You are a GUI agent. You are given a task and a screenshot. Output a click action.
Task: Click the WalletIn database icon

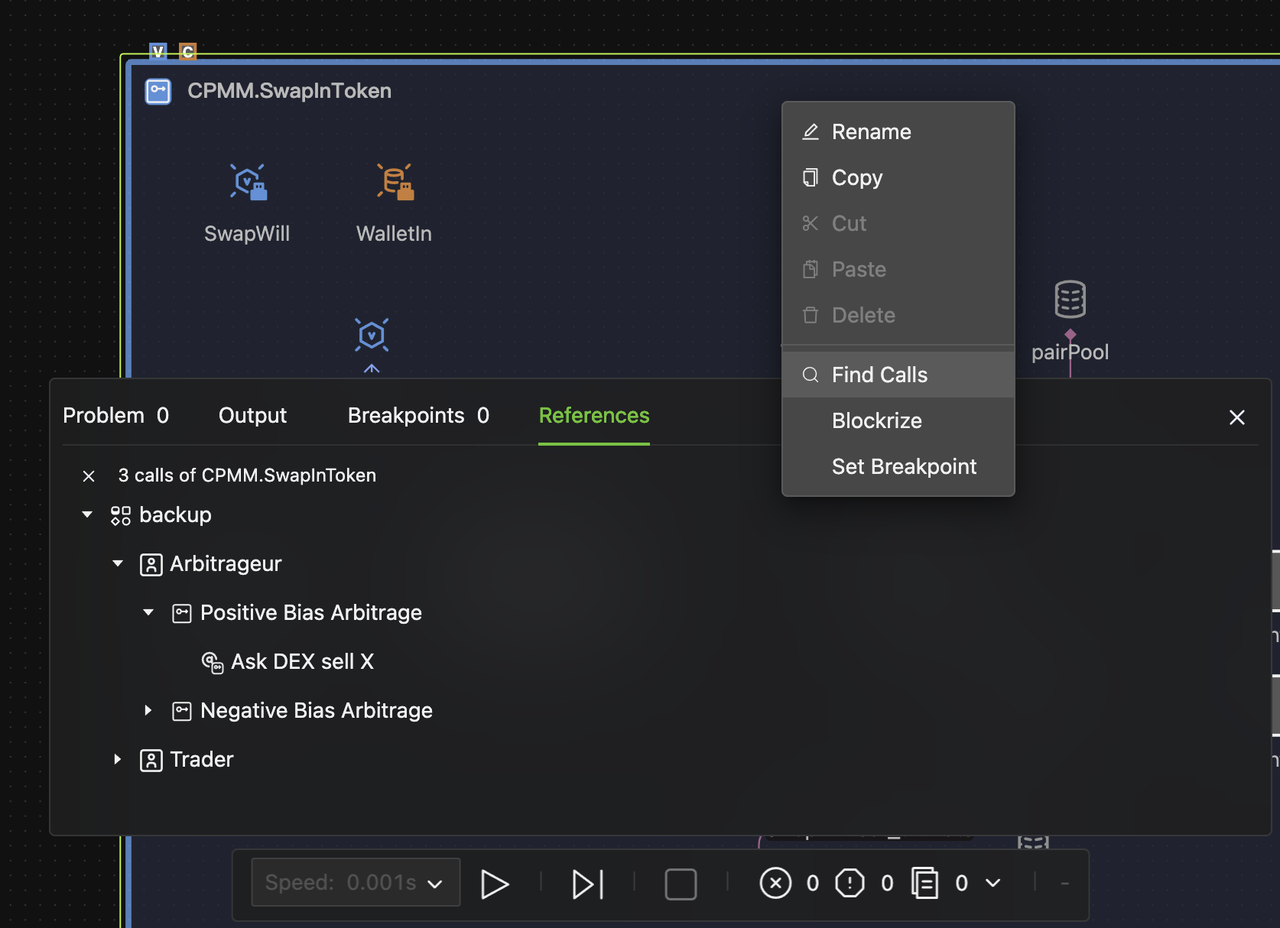(393, 181)
